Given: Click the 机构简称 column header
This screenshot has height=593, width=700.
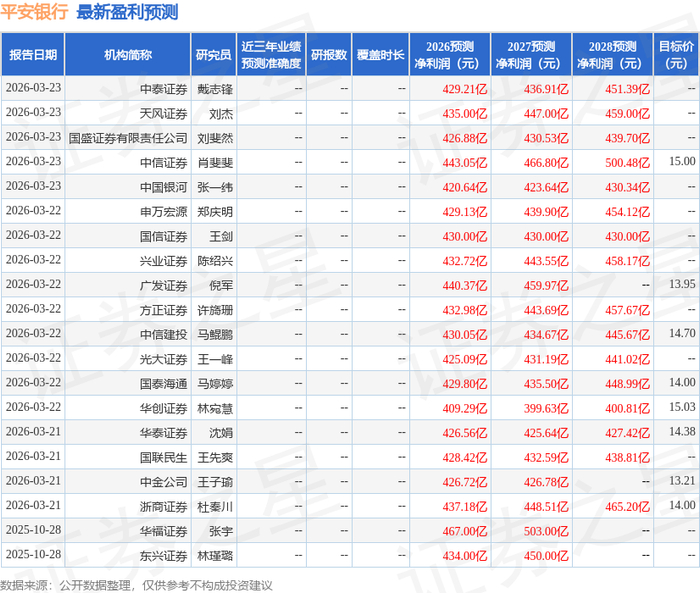Looking at the screenshot, I should pos(128,54).
